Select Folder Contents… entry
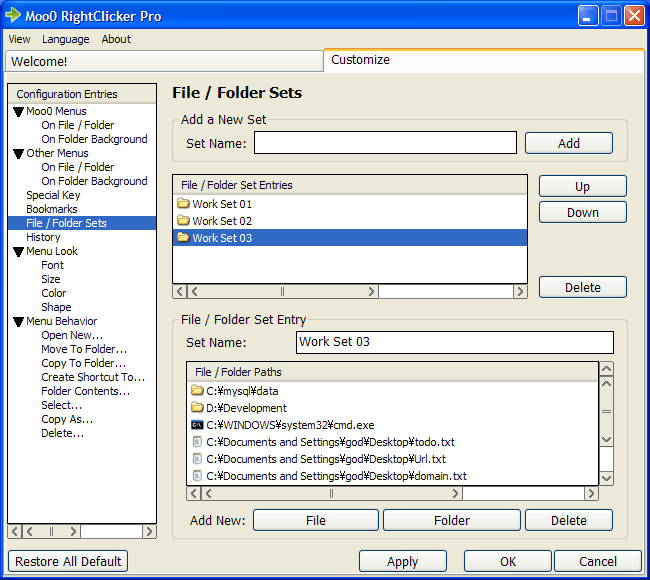This screenshot has width=650, height=580. 85,391
